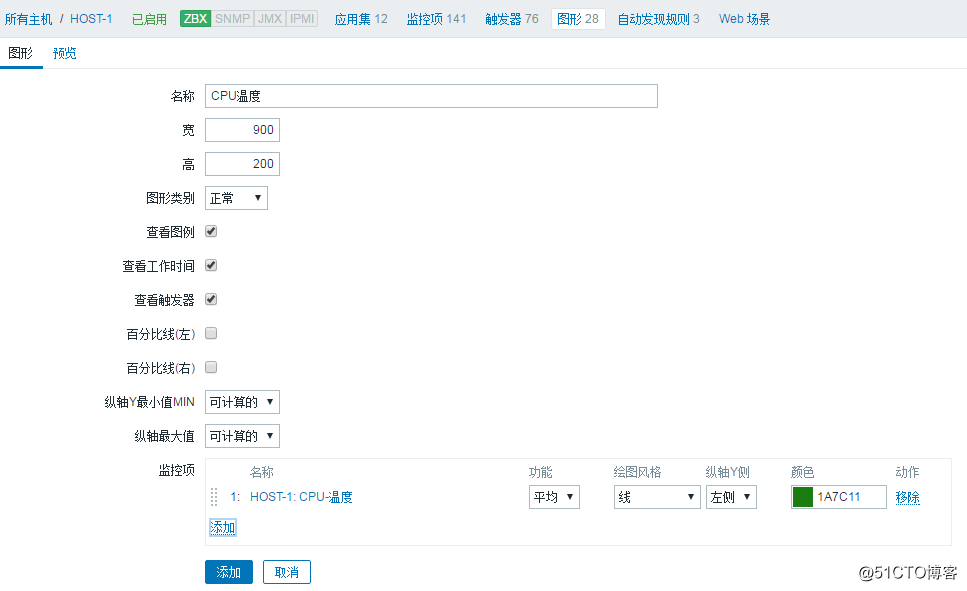
Task: Click the 移除 link for CPU-温度 item
Action: pos(907,497)
